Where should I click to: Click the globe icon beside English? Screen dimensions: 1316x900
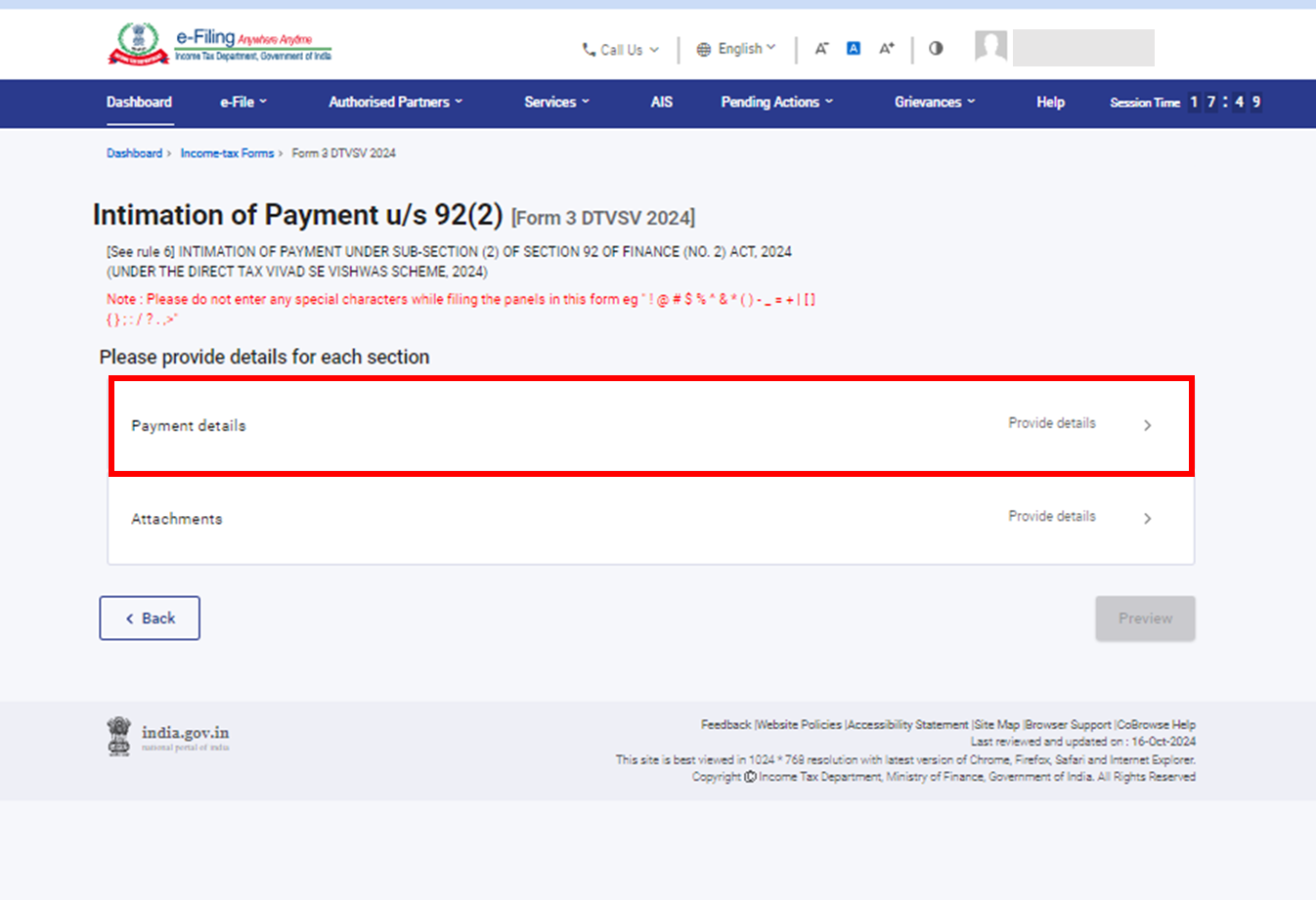point(701,48)
